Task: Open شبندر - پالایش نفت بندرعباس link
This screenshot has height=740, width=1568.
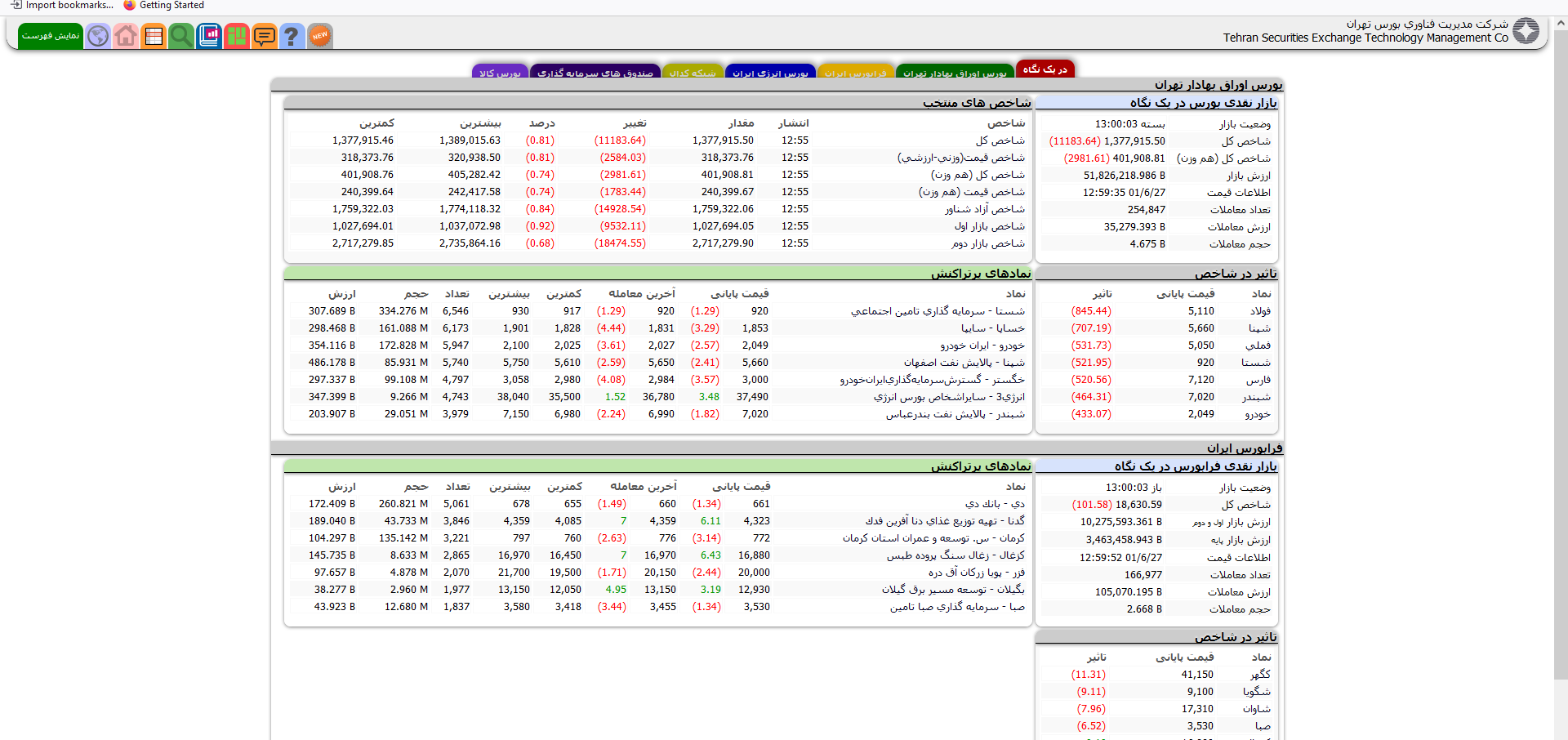Action: (x=955, y=414)
